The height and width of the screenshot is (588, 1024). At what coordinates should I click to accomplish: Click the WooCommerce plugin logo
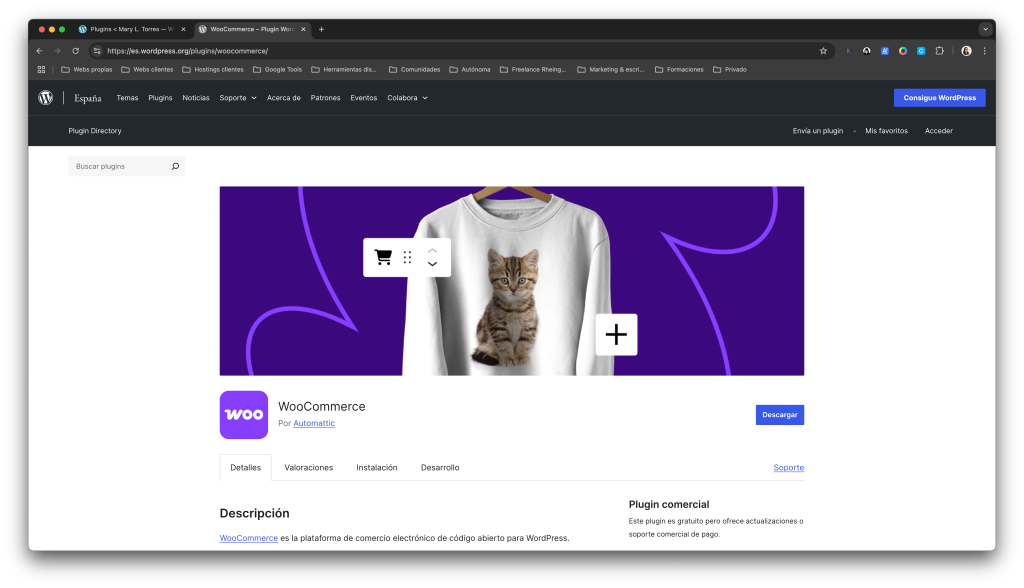point(243,414)
